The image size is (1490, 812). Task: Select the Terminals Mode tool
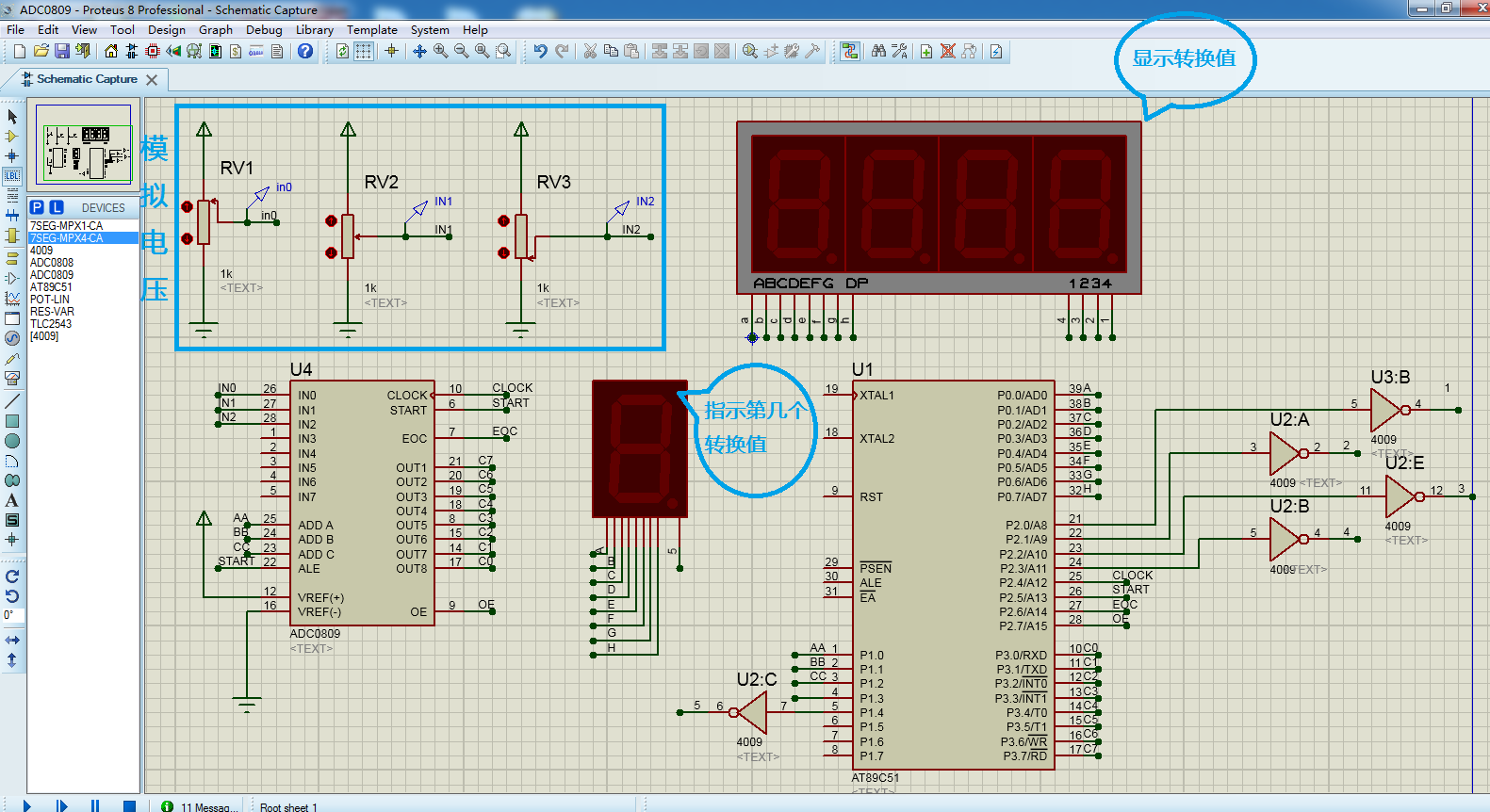click(x=12, y=257)
